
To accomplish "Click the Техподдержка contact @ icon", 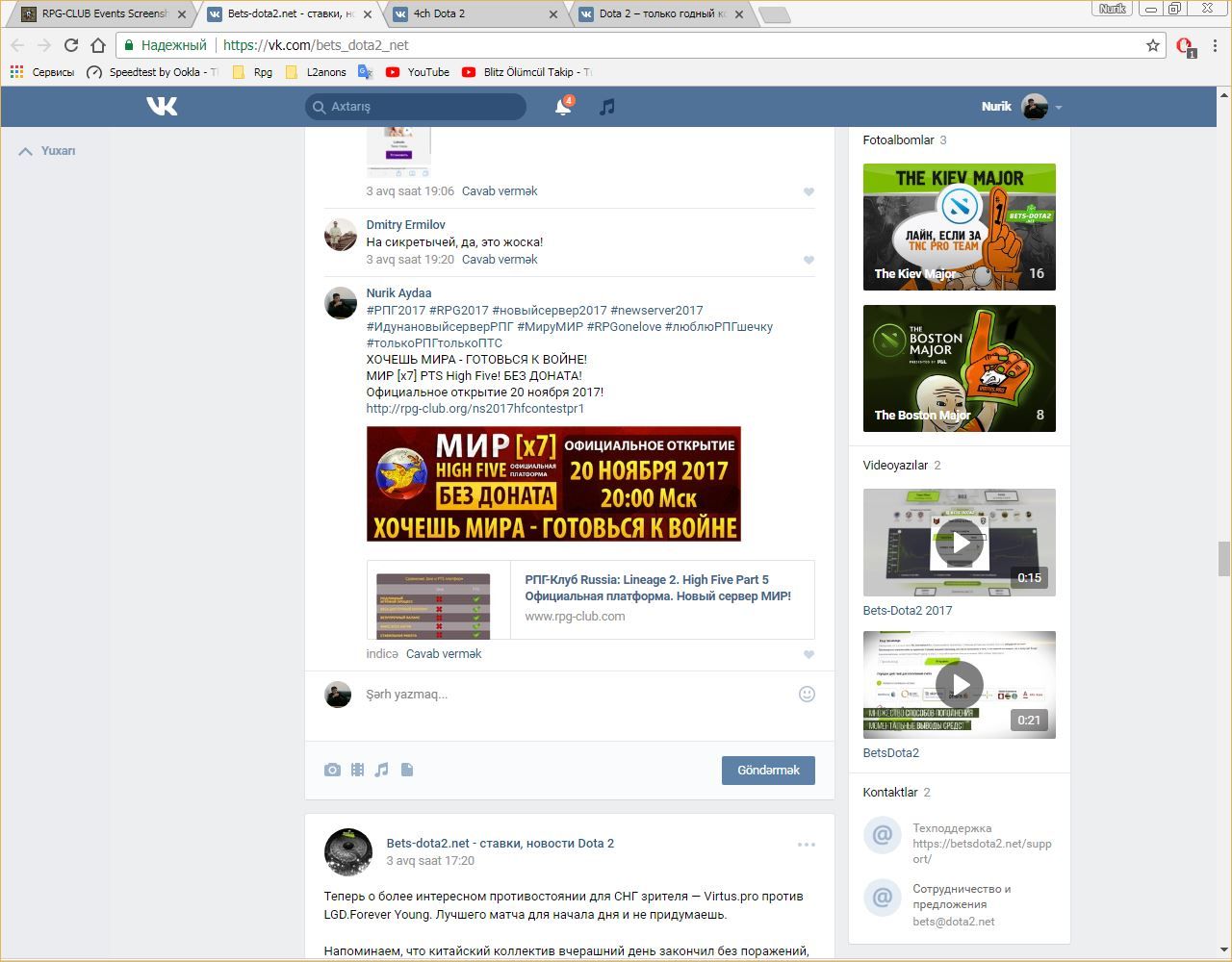I will 882,835.
